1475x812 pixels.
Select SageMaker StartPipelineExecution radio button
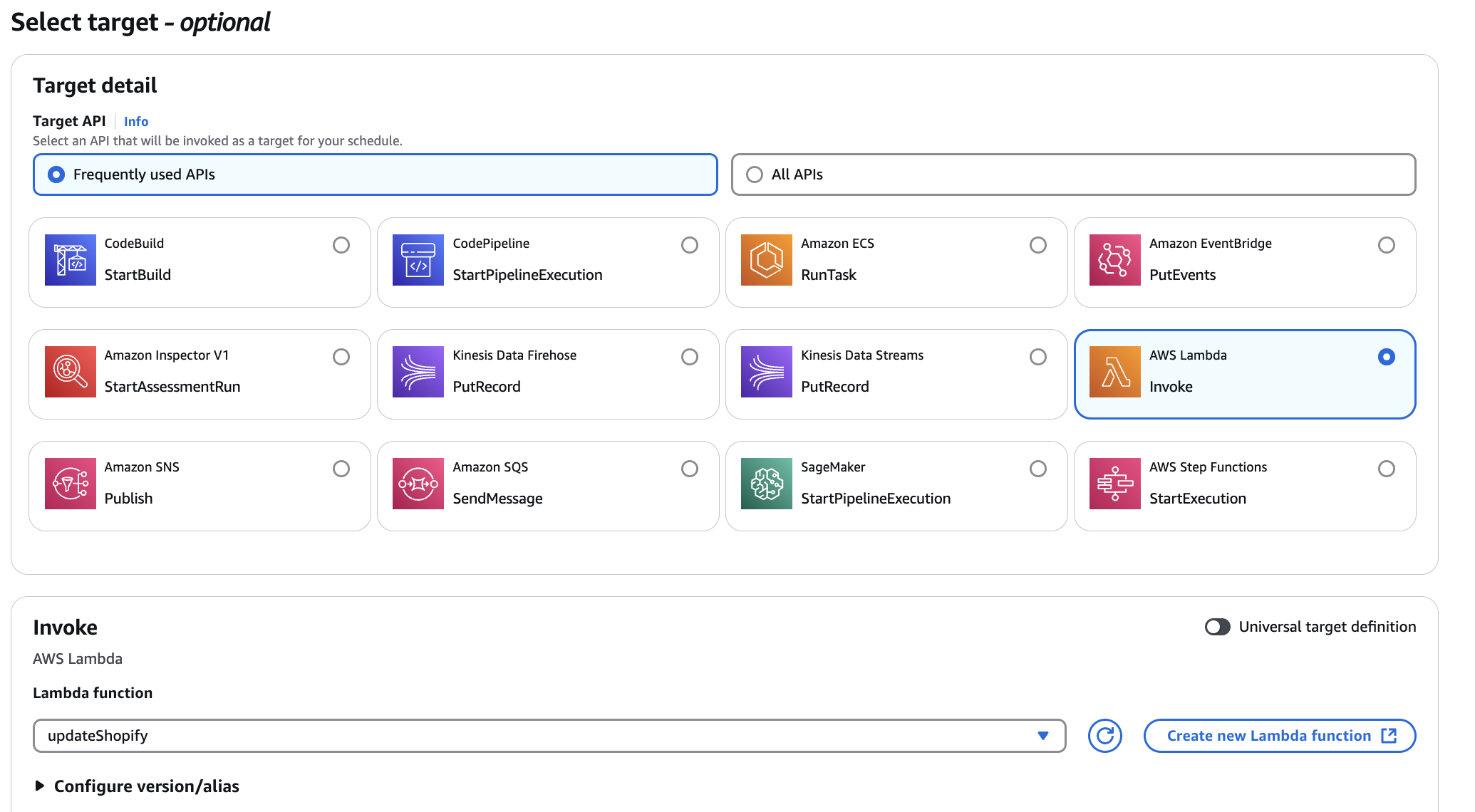click(x=1038, y=469)
